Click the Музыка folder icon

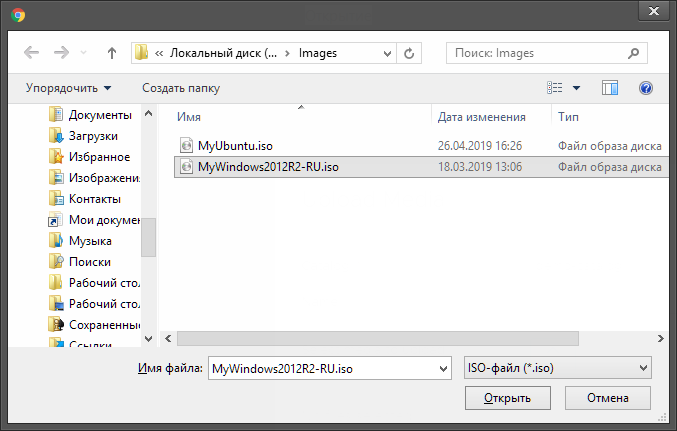pyautogui.click(x=56, y=241)
